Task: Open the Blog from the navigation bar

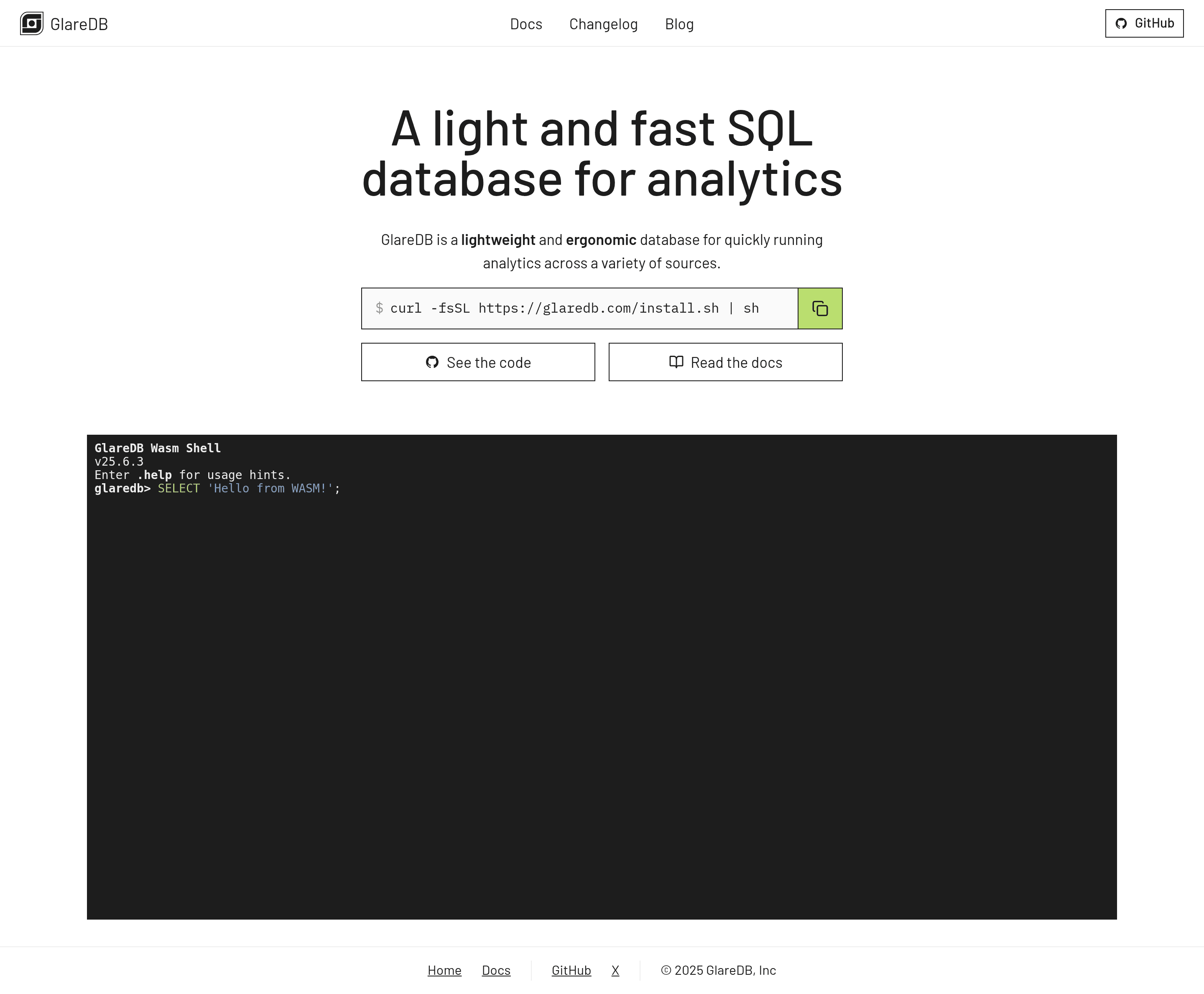Action: click(679, 24)
